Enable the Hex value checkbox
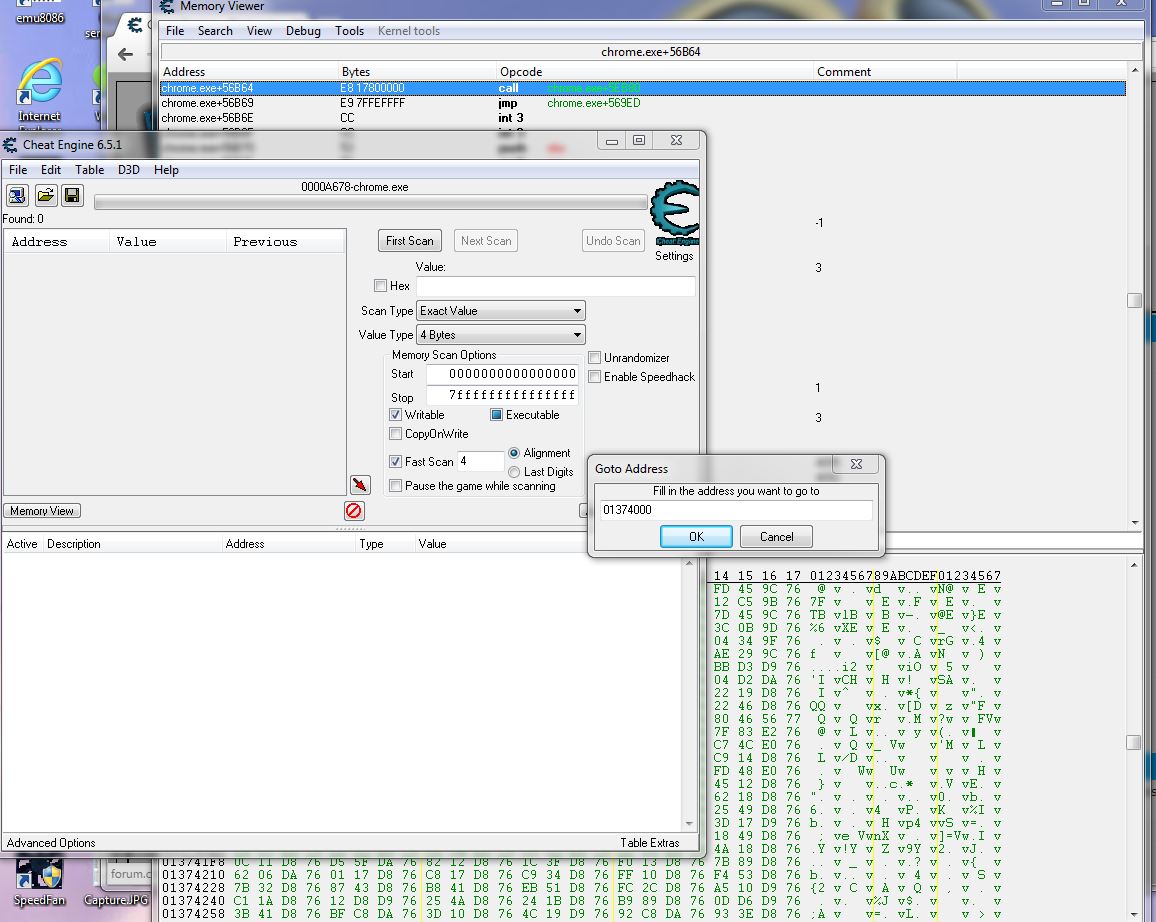The image size is (1156, 922). (381, 286)
